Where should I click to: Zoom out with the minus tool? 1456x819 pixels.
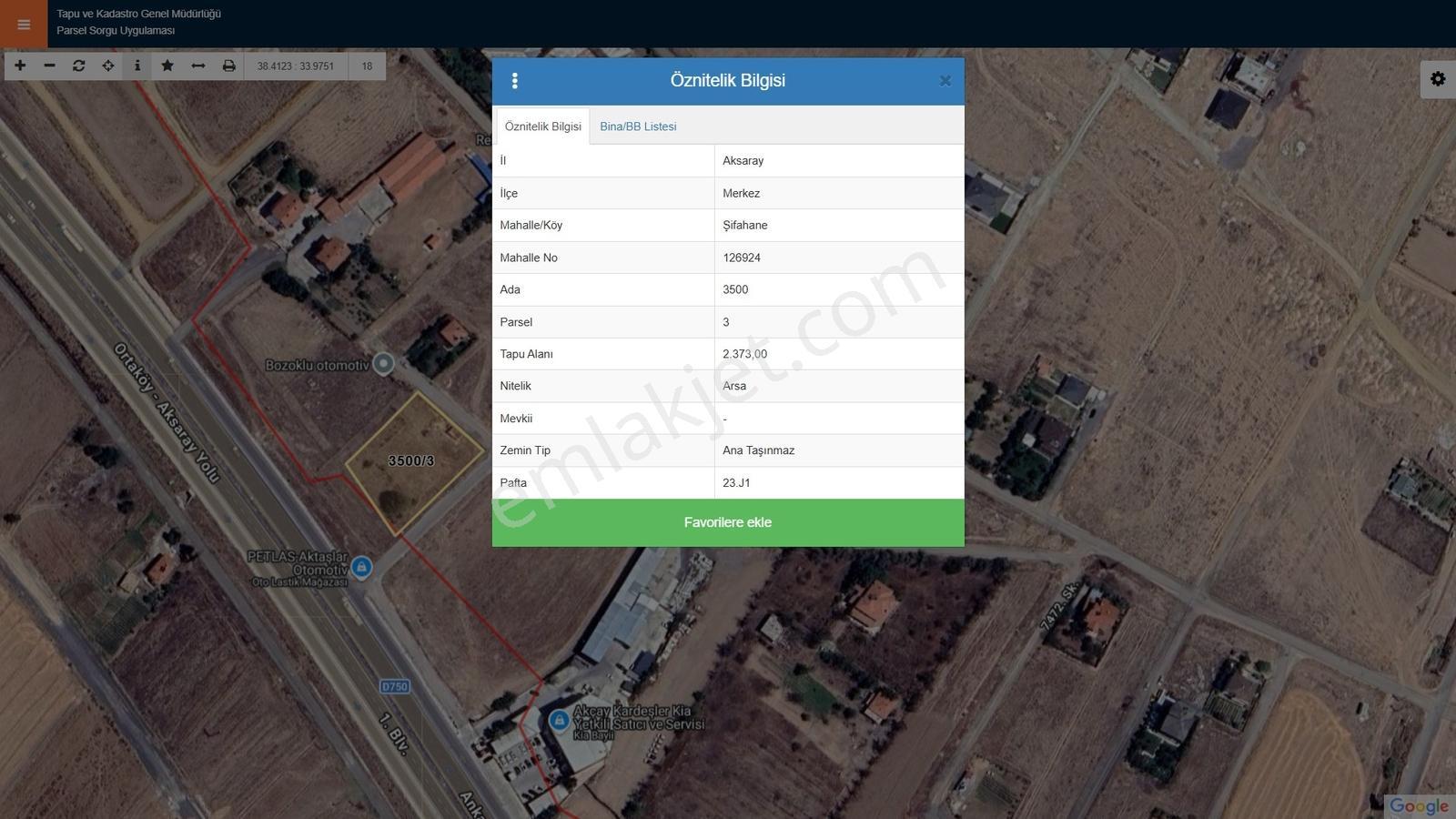49,66
